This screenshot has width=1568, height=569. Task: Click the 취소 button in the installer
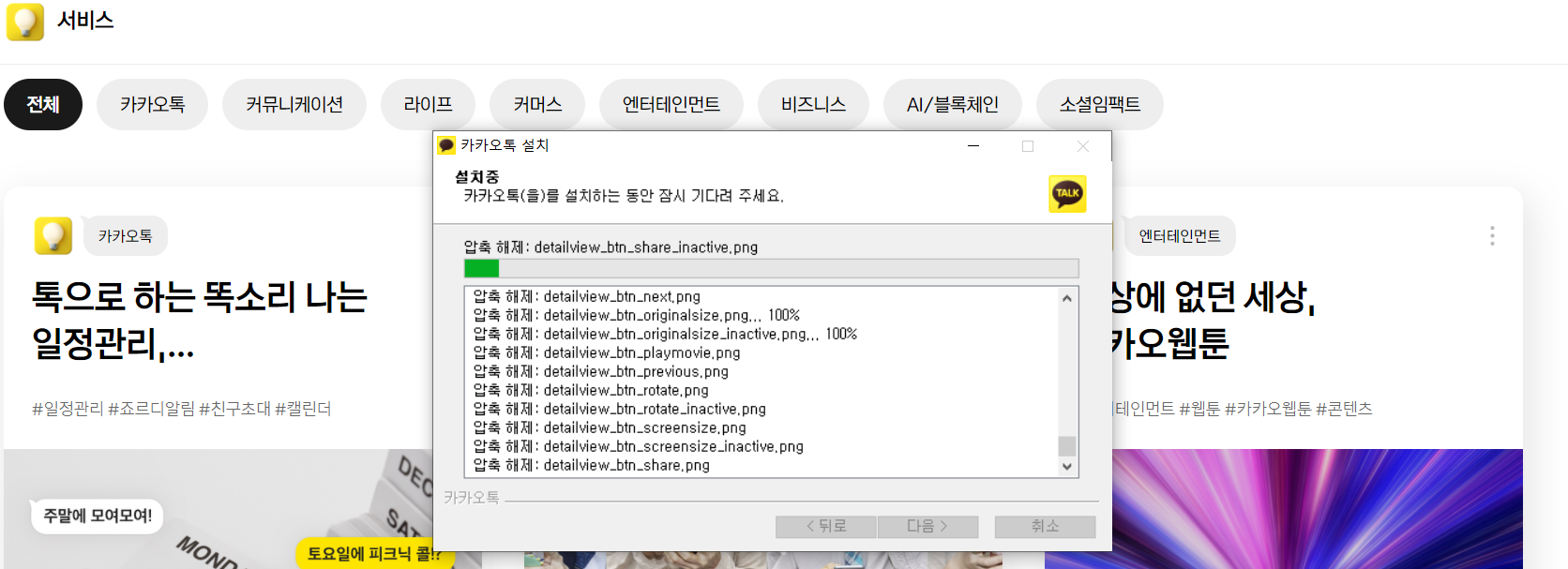click(x=1045, y=527)
